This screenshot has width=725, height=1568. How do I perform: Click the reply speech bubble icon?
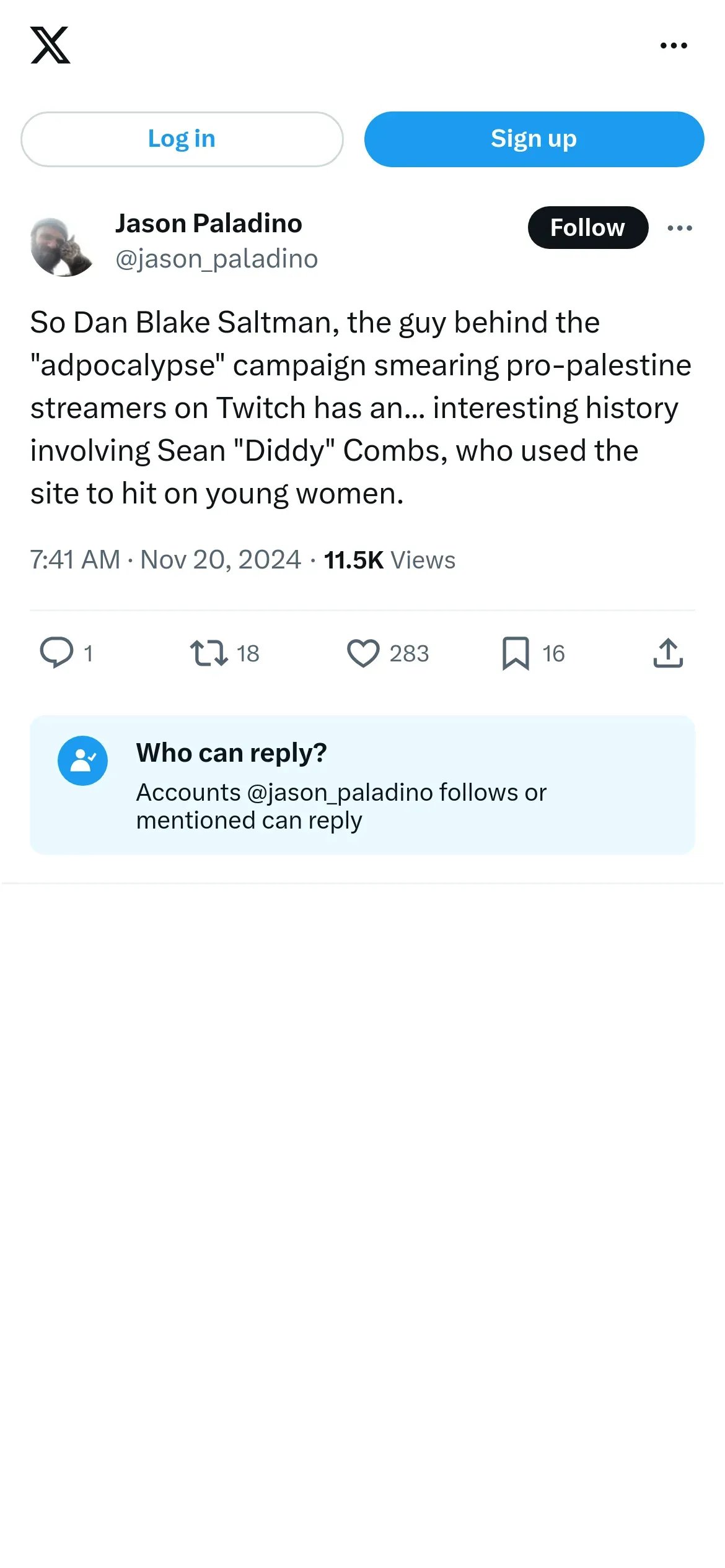[x=56, y=653]
